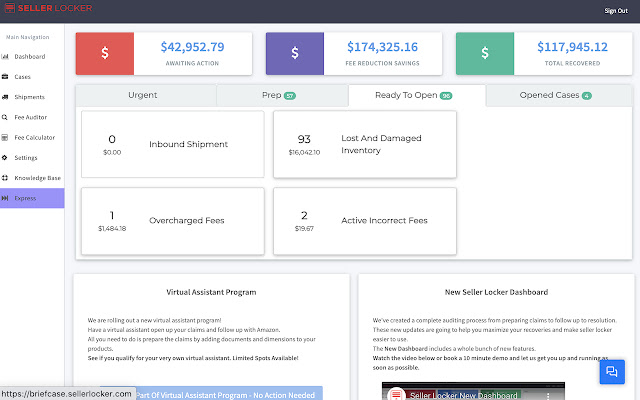Open Fee Calculator in the sidebar
640x400 pixels.
coord(32,138)
